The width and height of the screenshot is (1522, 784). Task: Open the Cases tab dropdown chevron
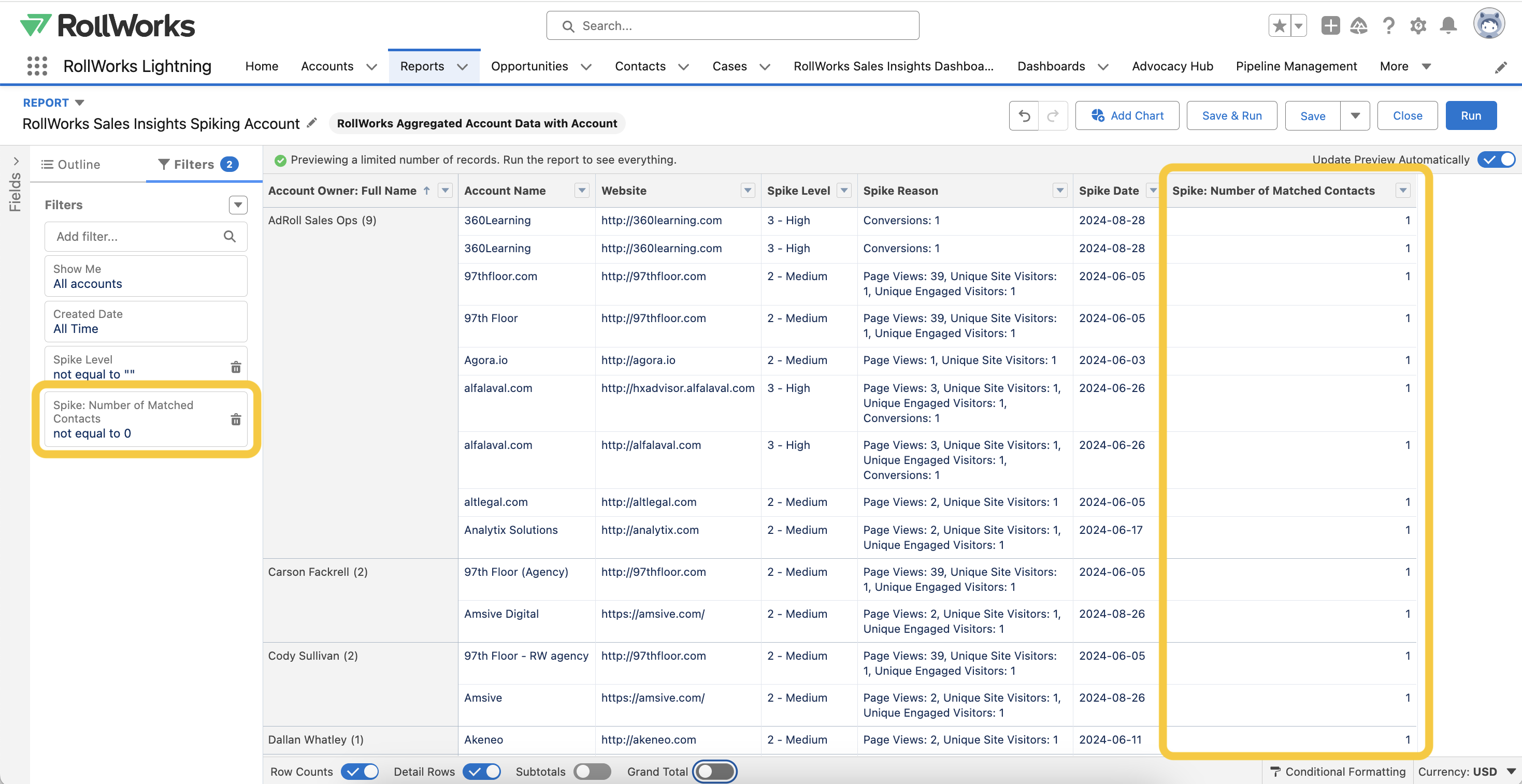tap(765, 67)
